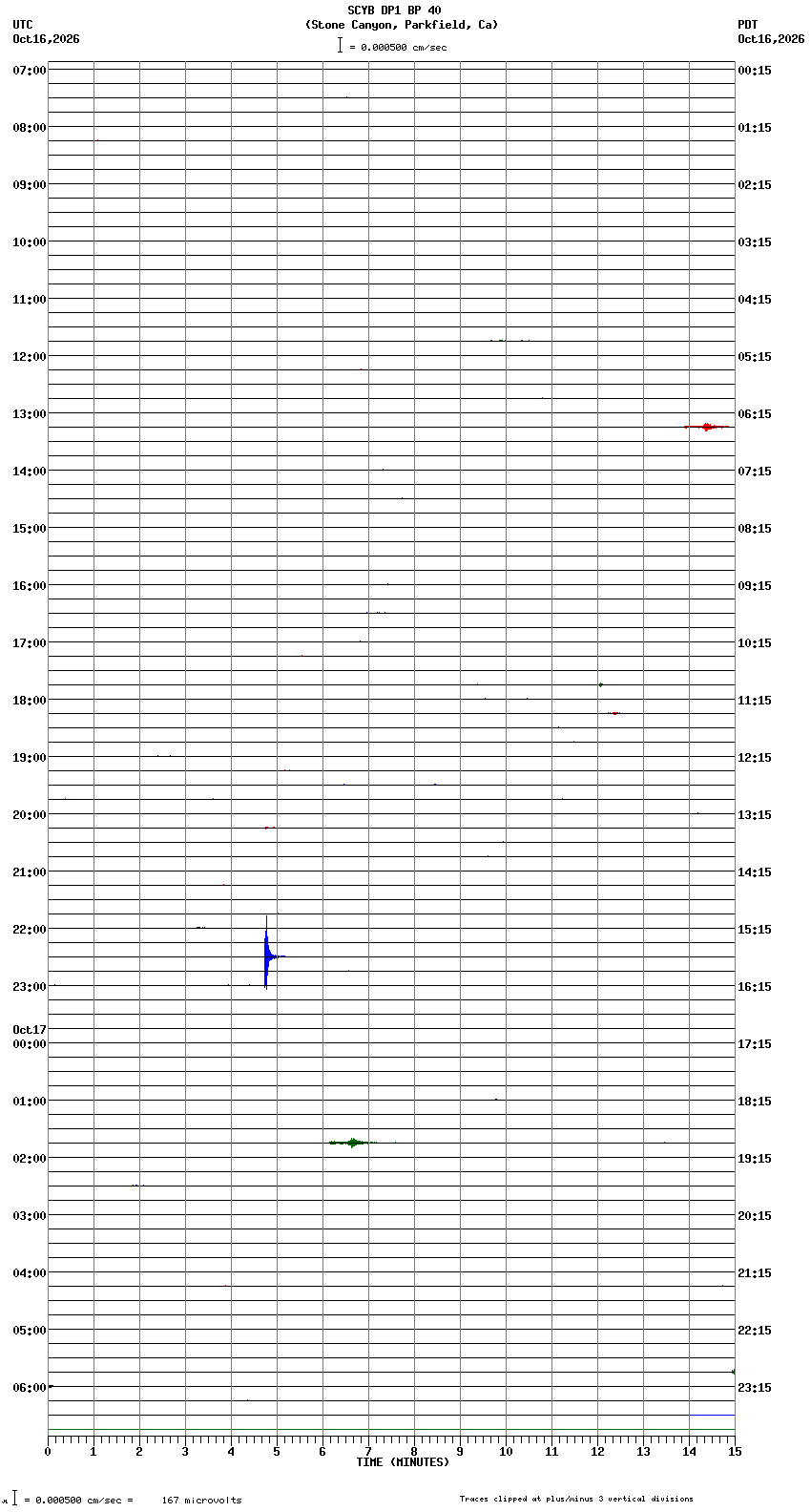
Task: Click the '11:15' PDT row label
Action: tap(755, 701)
